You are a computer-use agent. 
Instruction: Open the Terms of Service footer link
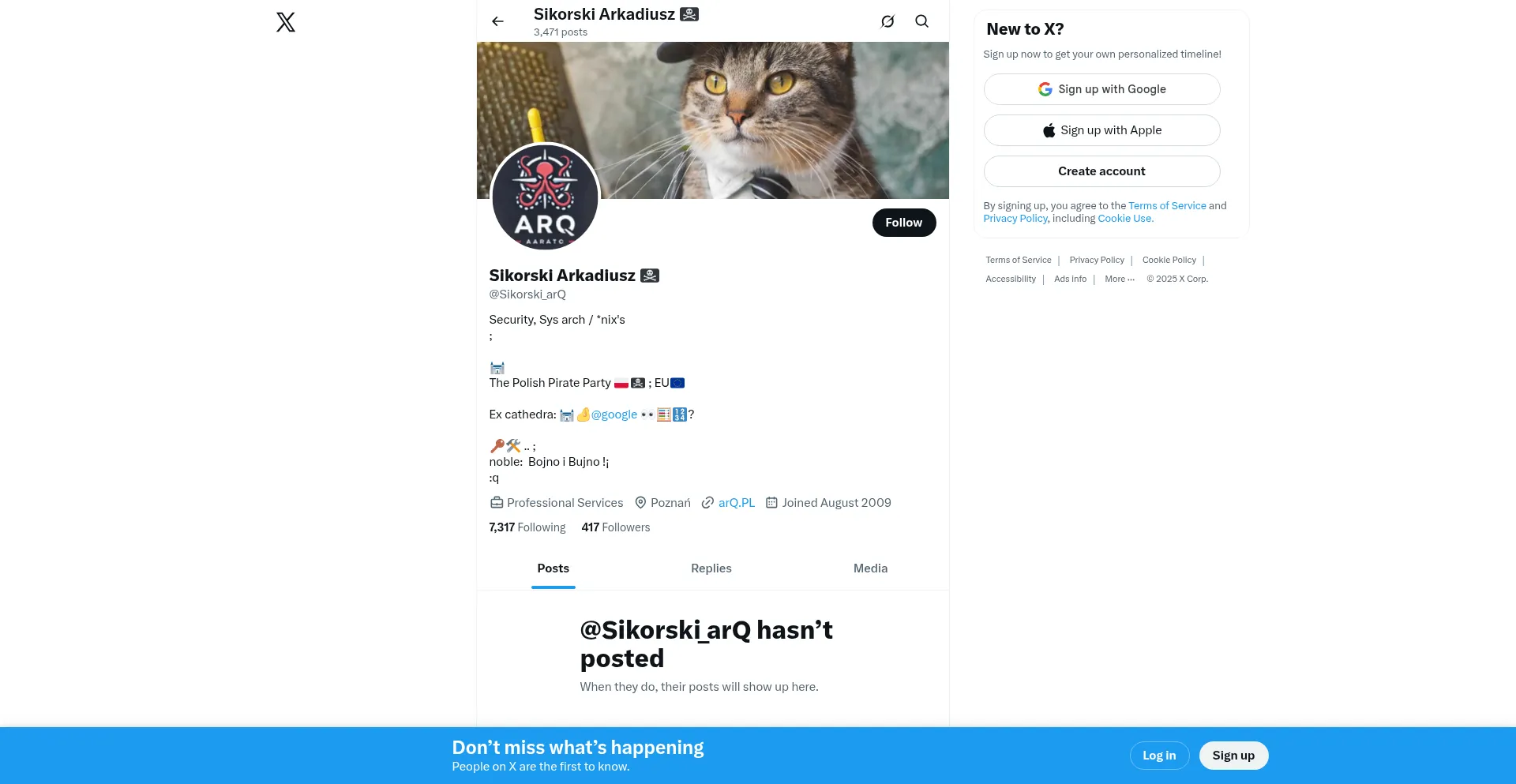click(1019, 260)
